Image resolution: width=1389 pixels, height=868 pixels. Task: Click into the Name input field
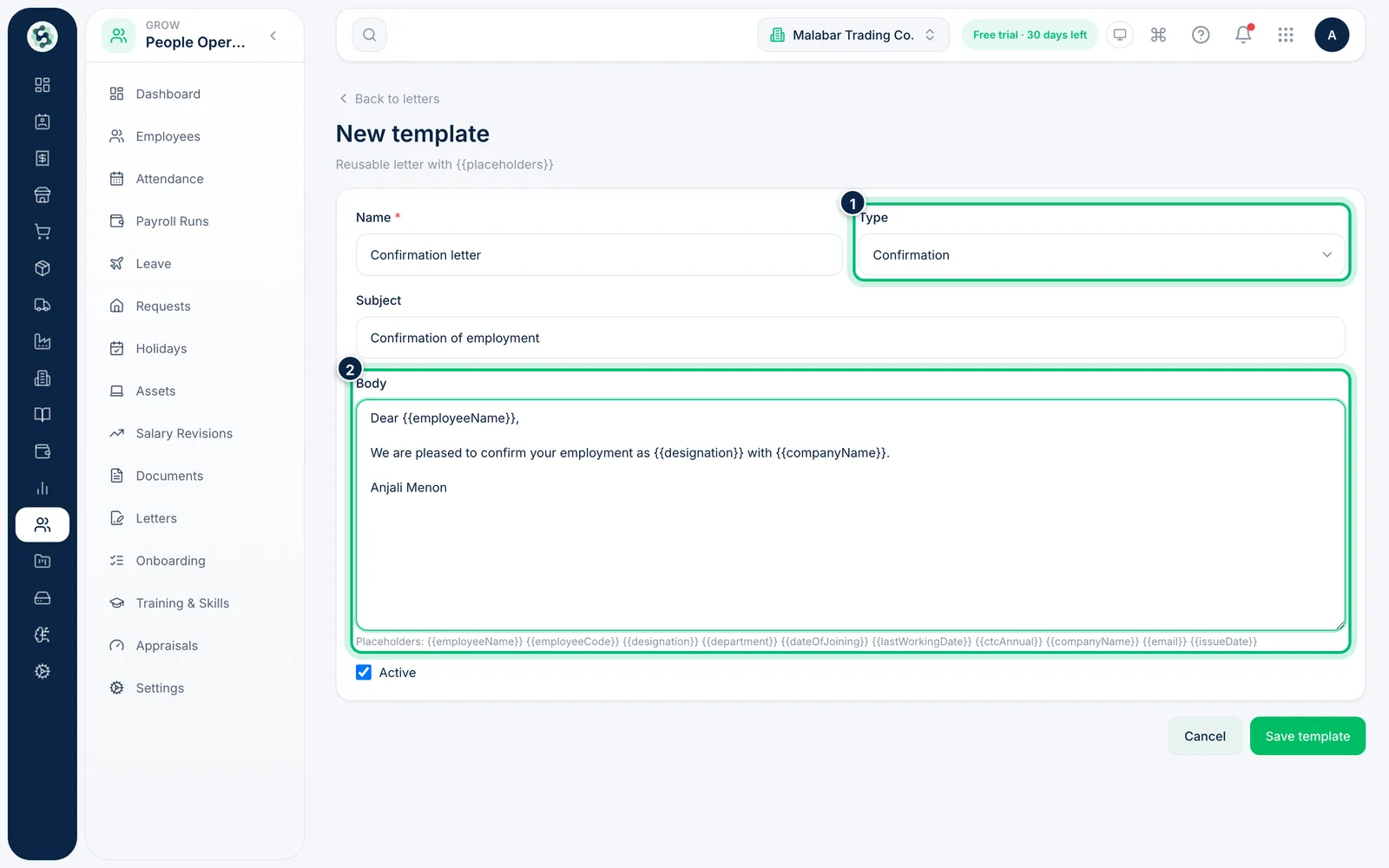click(599, 255)
